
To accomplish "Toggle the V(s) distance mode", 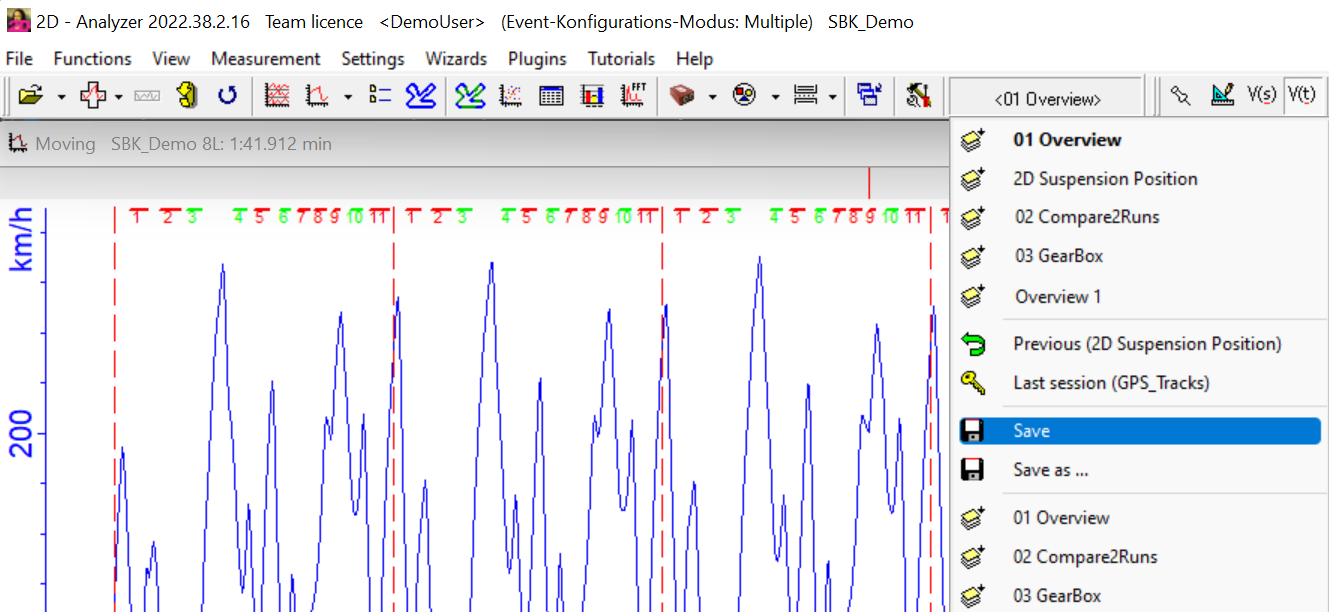I will coord(1261,96).
